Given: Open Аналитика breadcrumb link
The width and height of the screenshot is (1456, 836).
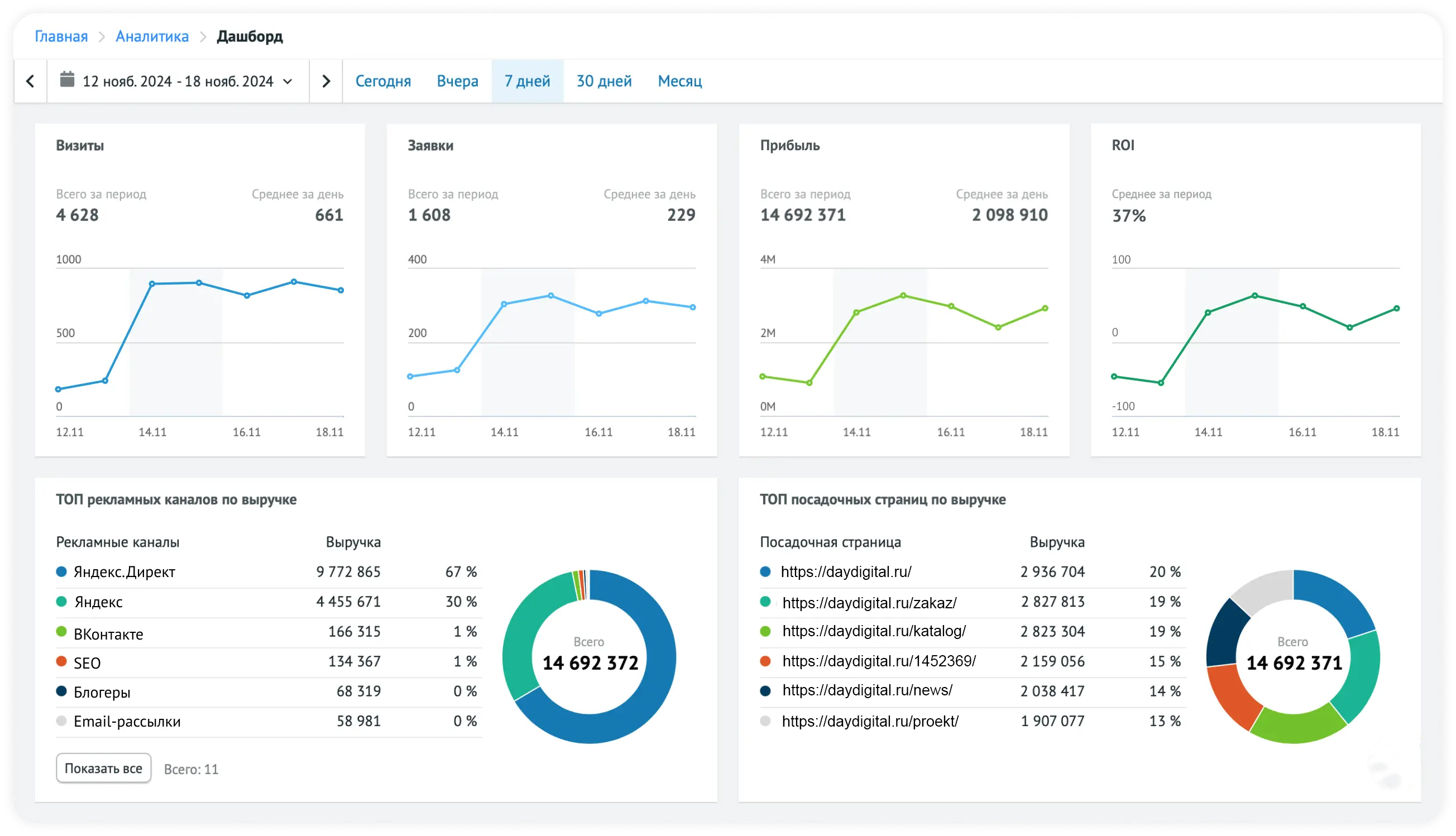Looking at the screenshot, I should coord(152,36).
